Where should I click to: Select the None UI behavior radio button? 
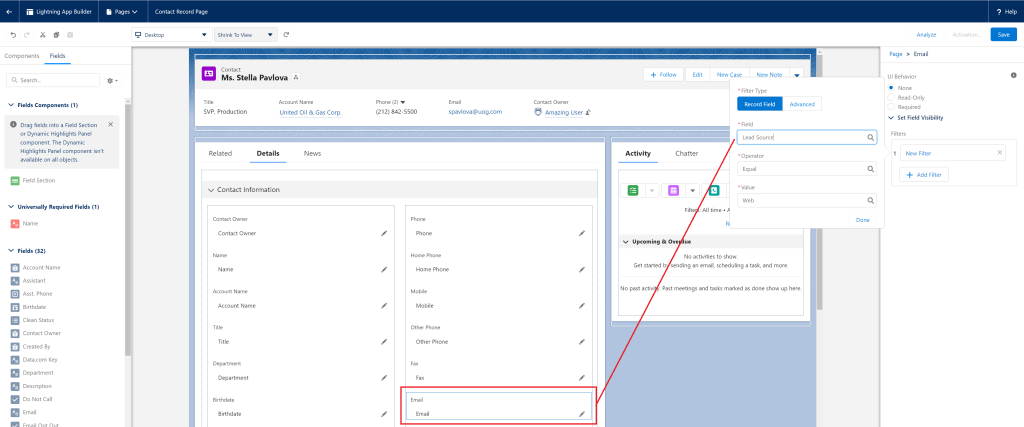coord(891,87)
